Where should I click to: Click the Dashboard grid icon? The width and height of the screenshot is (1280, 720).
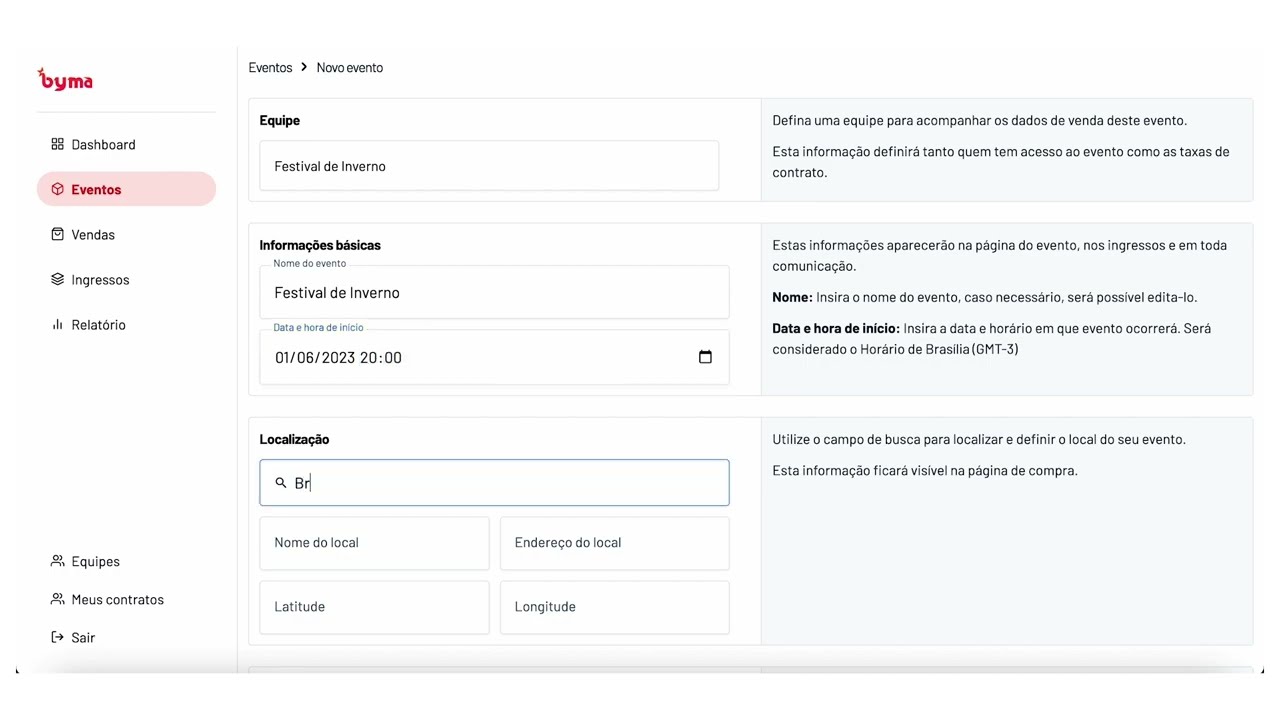[57, 144]
